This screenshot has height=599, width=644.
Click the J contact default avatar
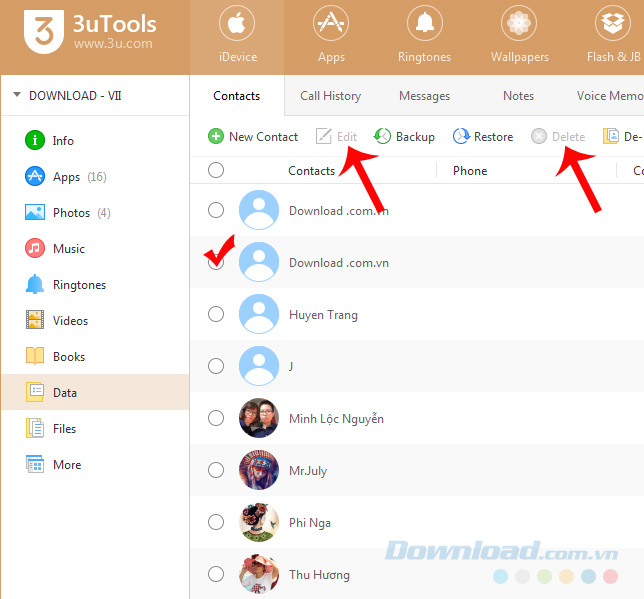click(x=259, y=366)
